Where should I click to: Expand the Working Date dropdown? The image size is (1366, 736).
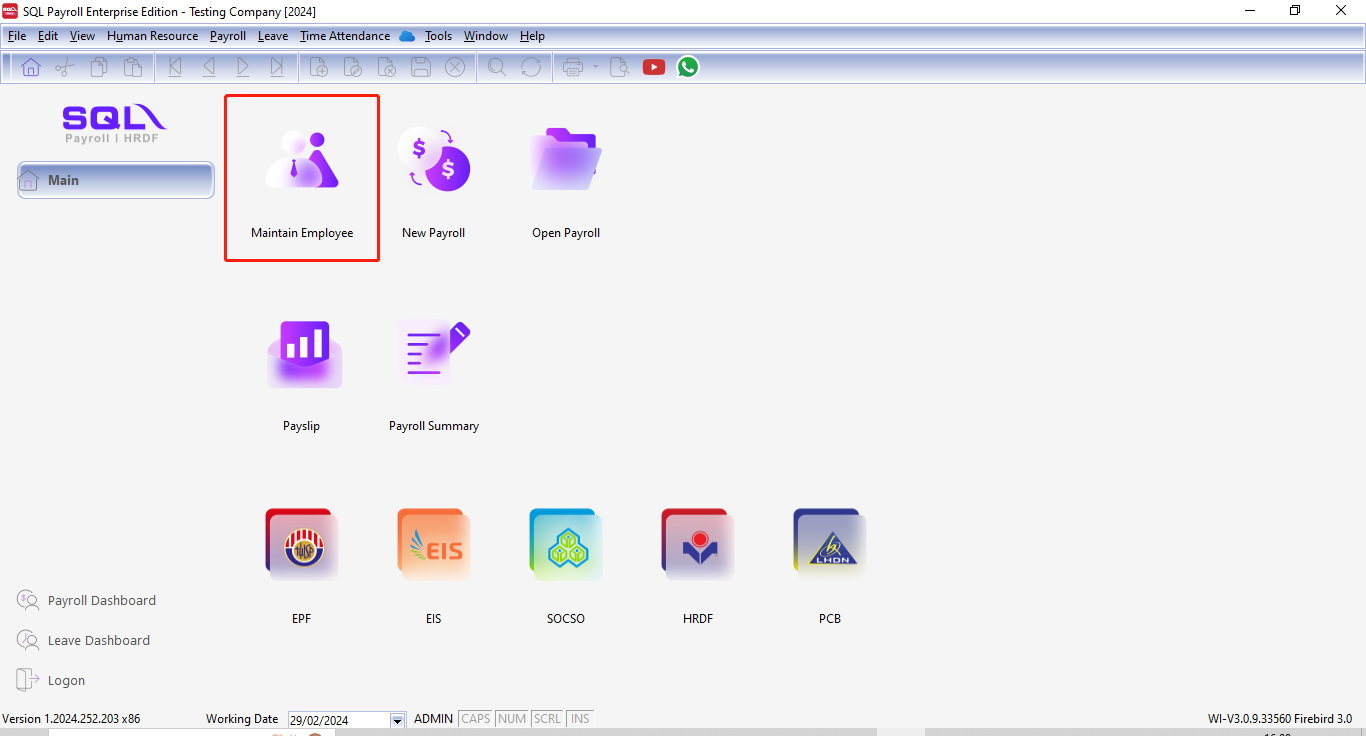tap(397, 720)
